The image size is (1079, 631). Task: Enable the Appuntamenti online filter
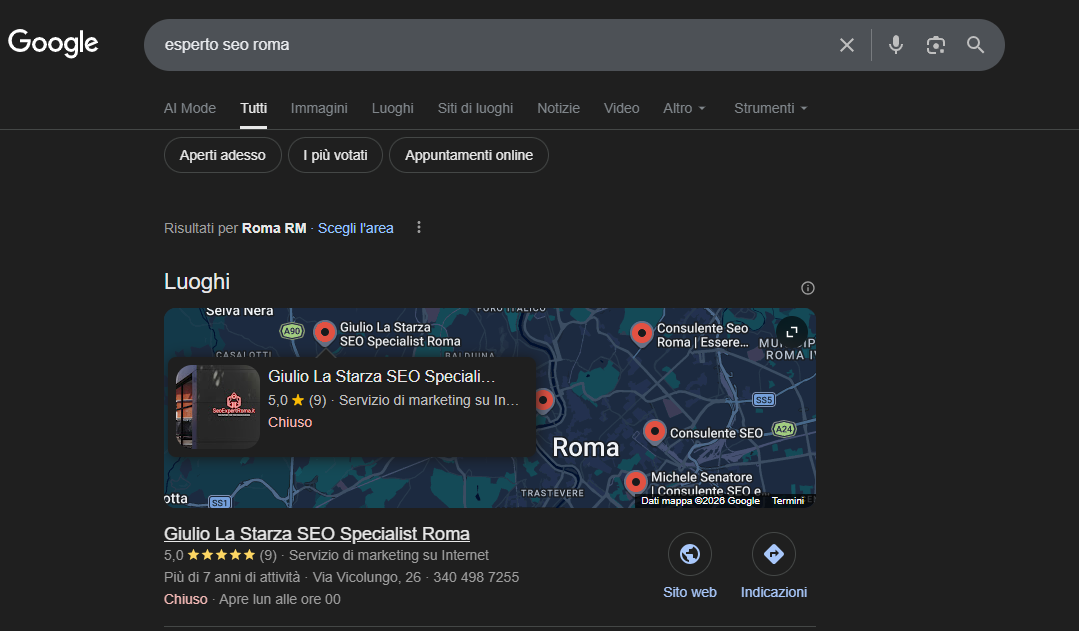tap(468, 155)
